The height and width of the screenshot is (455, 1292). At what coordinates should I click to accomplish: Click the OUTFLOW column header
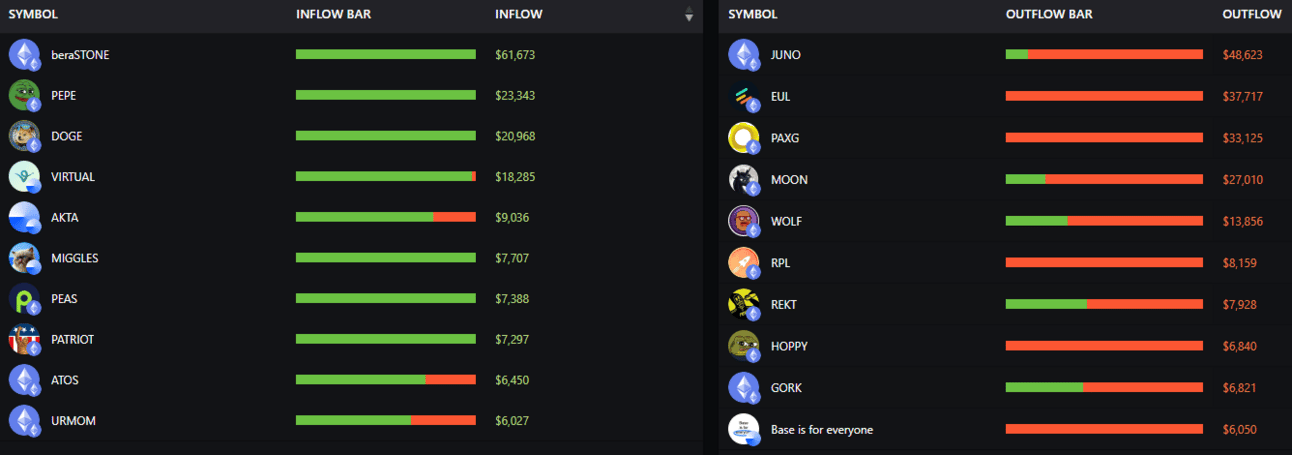click(1252, 14)
